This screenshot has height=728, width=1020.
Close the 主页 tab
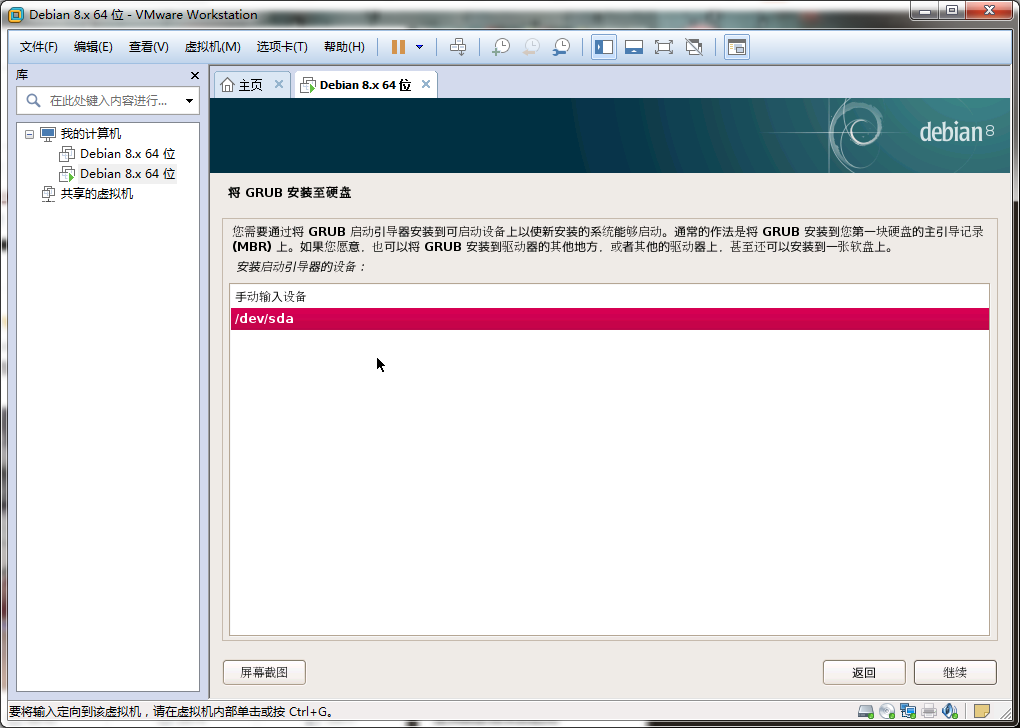278,84
